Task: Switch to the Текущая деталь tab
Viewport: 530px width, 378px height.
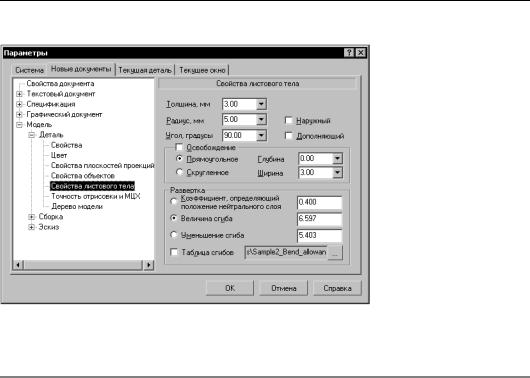Action: [x=145, y=70]
